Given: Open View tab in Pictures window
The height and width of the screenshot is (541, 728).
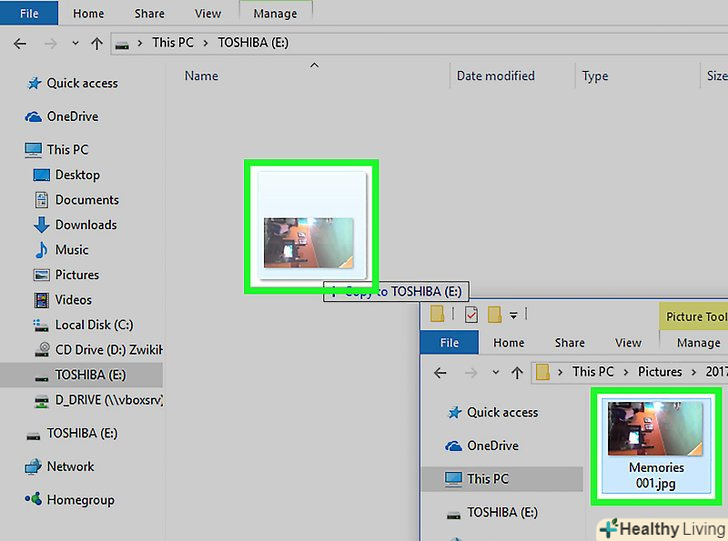Looking at the screenshot, I should tap(628, 343).
